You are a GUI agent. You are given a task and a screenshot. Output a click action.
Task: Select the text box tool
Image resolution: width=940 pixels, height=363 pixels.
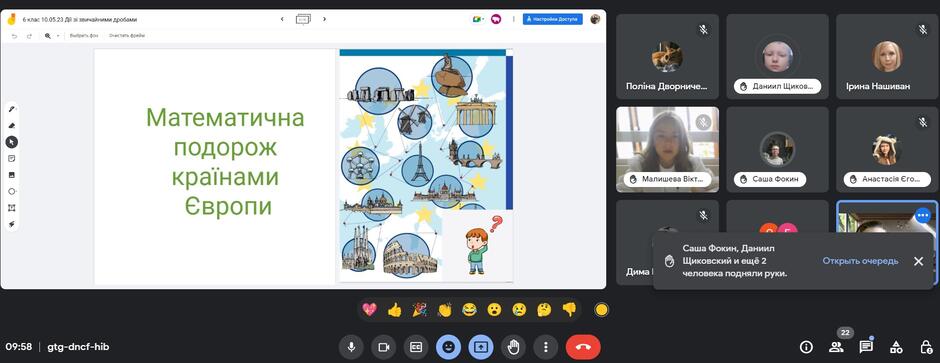point(11,208)
